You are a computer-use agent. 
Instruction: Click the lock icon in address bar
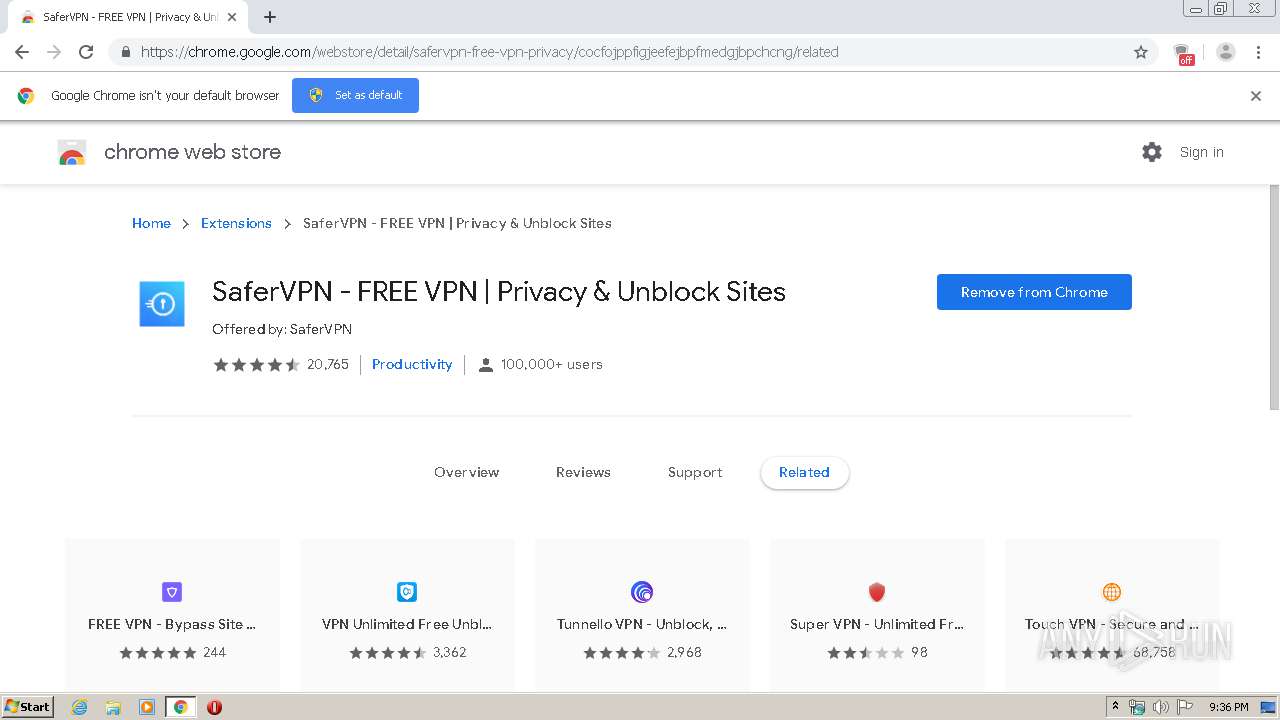pyautogui.click(x=125, y=52)
